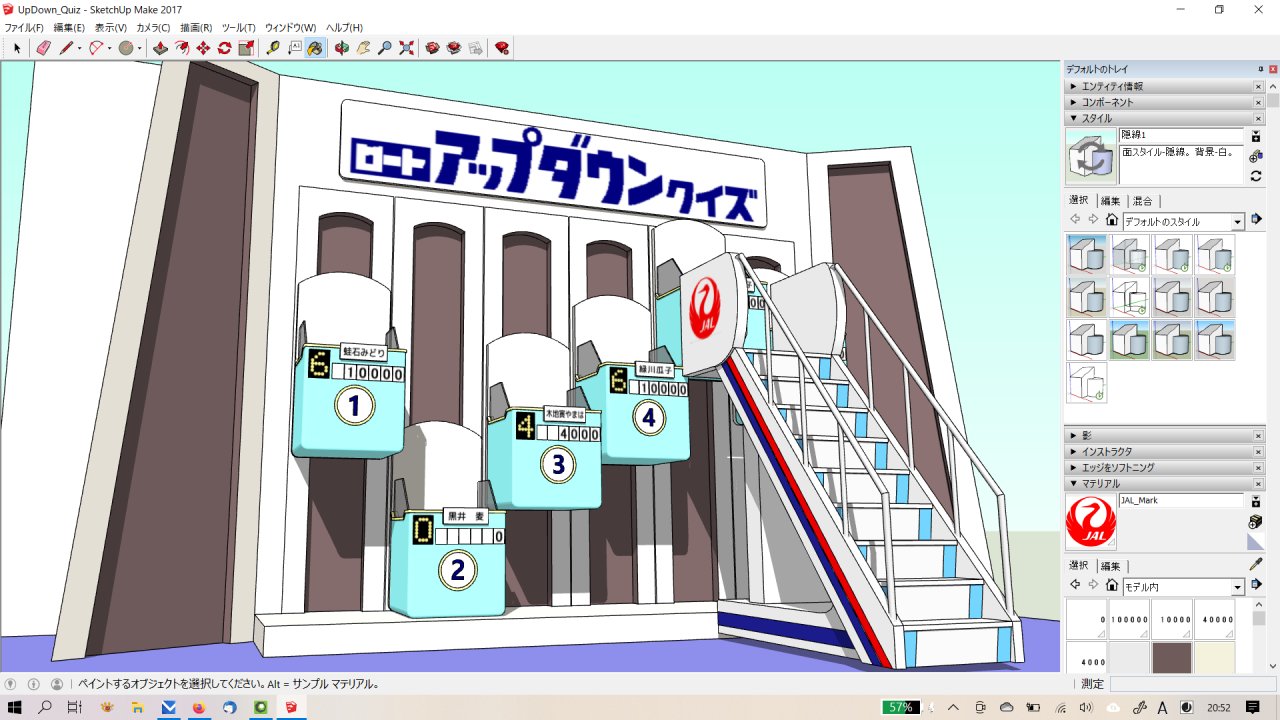Open 3D Warehouse from toolbar
This screenshot has height=720, width=1280.
[432, 47]
